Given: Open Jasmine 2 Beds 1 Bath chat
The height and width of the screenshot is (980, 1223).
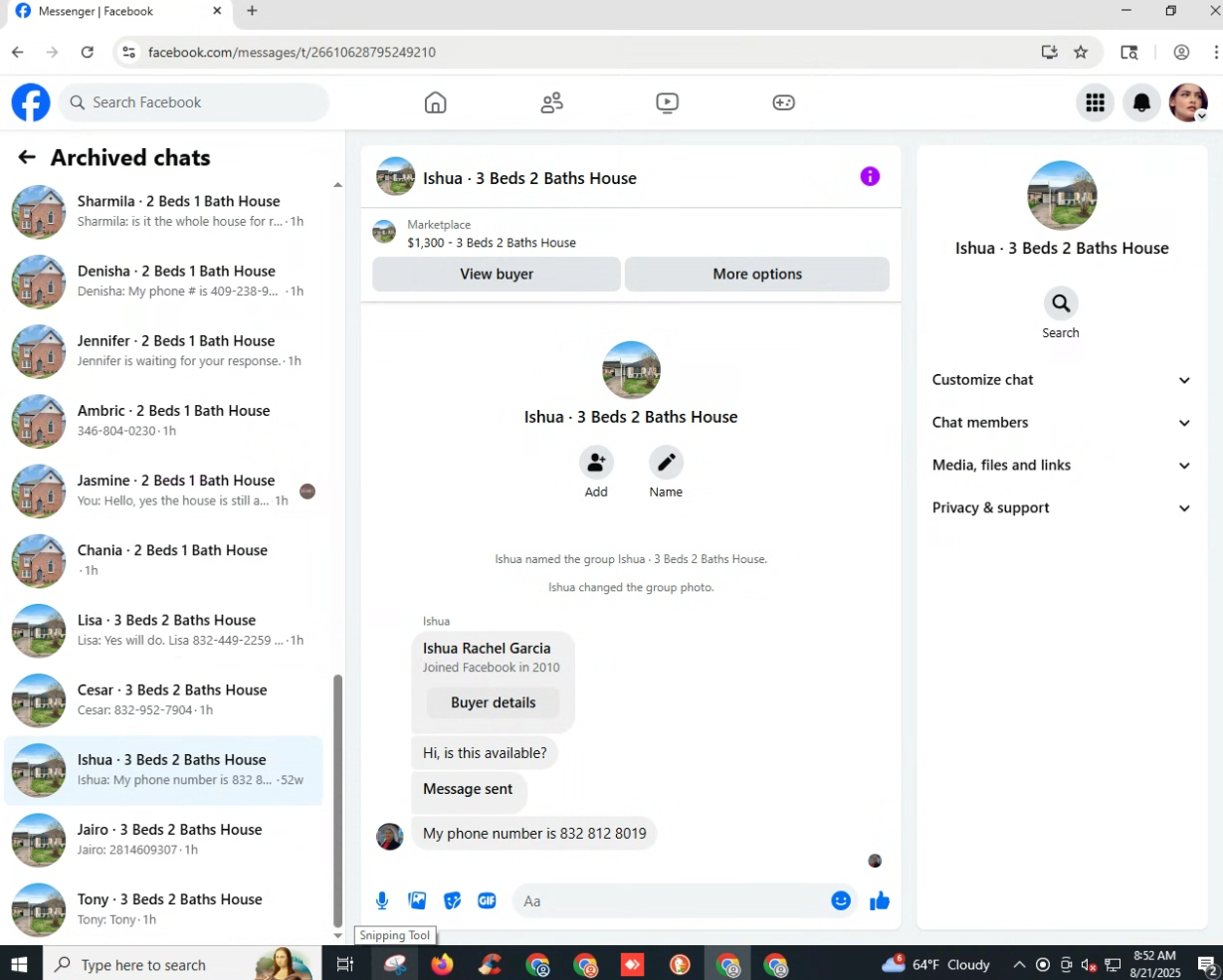Looking at the screenshot, I should coord(164,490).
